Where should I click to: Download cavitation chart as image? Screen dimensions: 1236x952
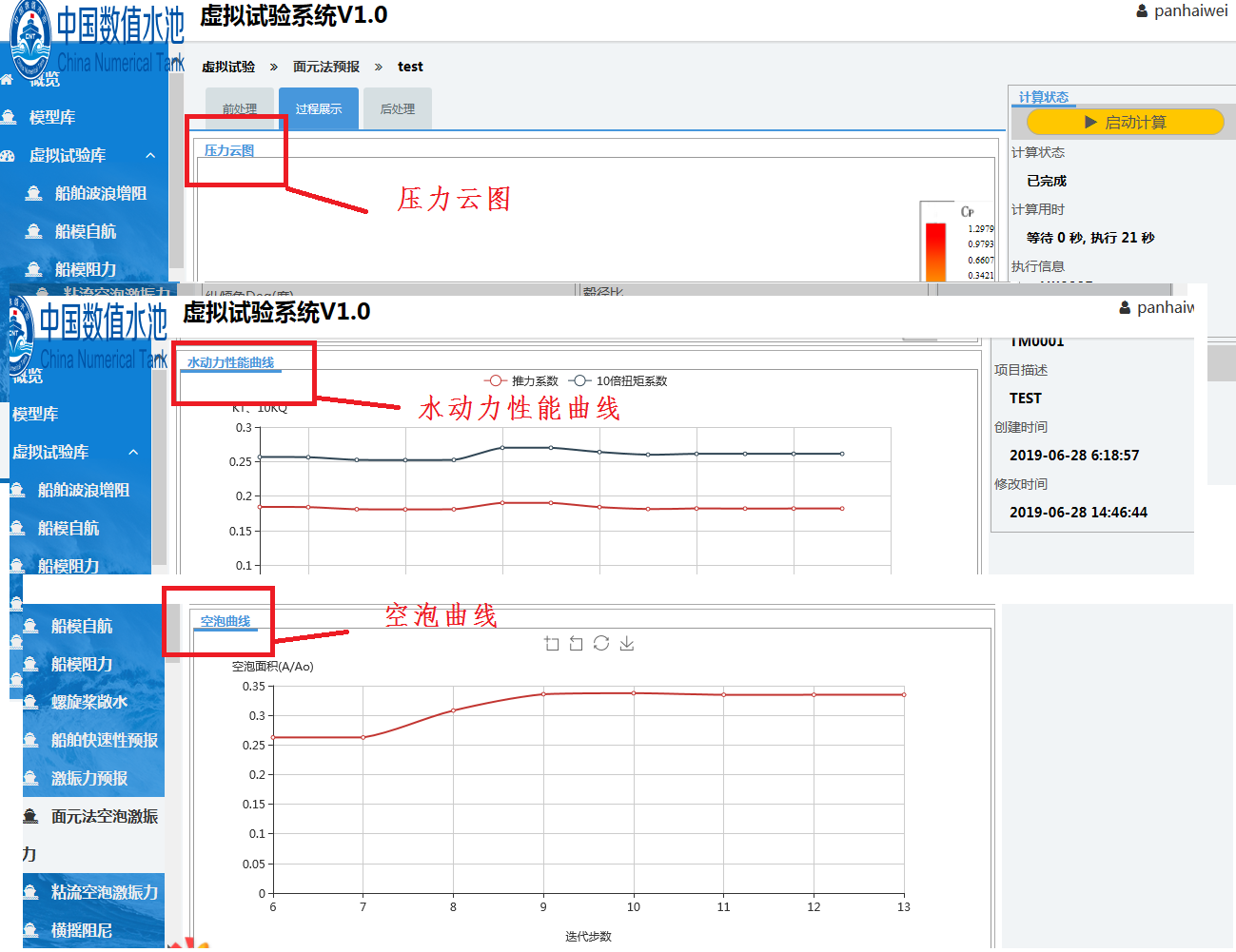(627, 644)
